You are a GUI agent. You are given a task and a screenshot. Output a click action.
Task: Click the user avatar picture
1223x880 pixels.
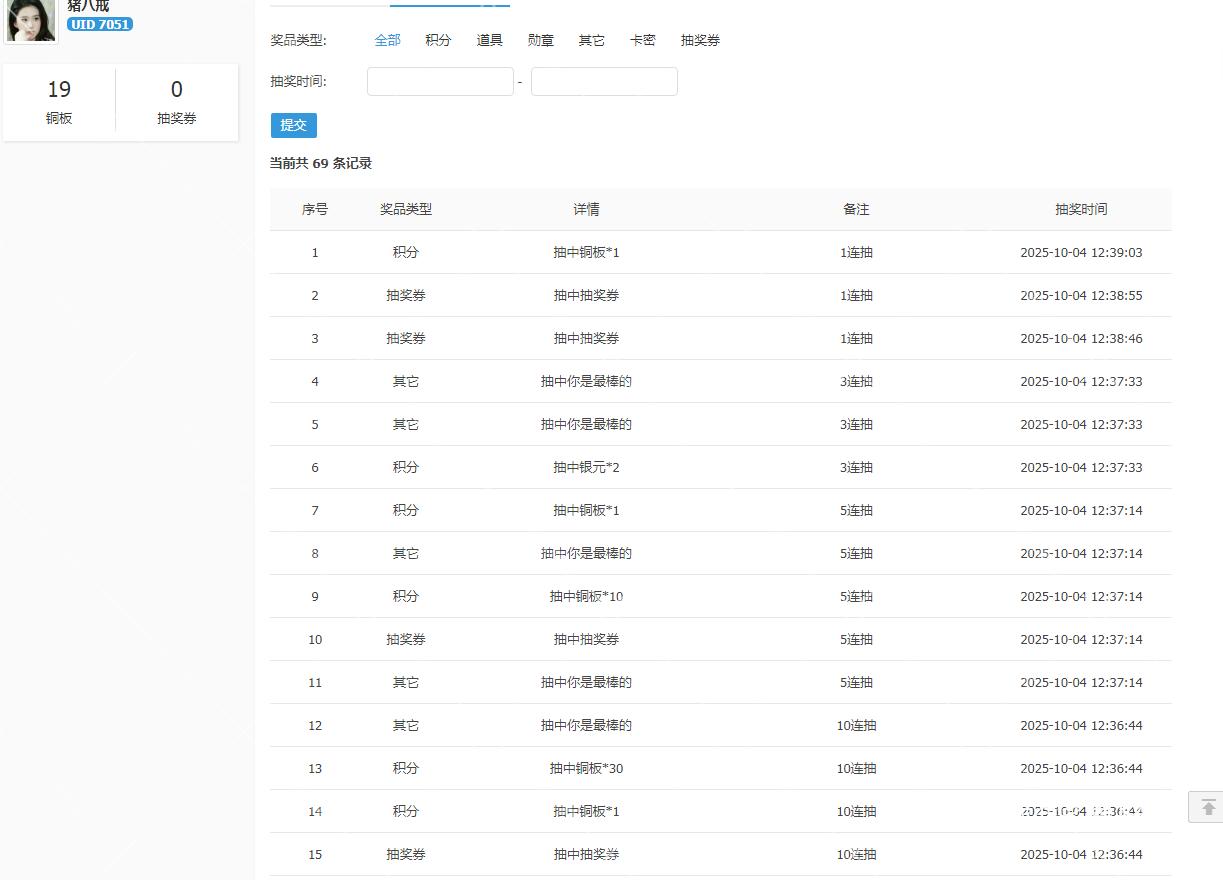(x=31, y=20)
